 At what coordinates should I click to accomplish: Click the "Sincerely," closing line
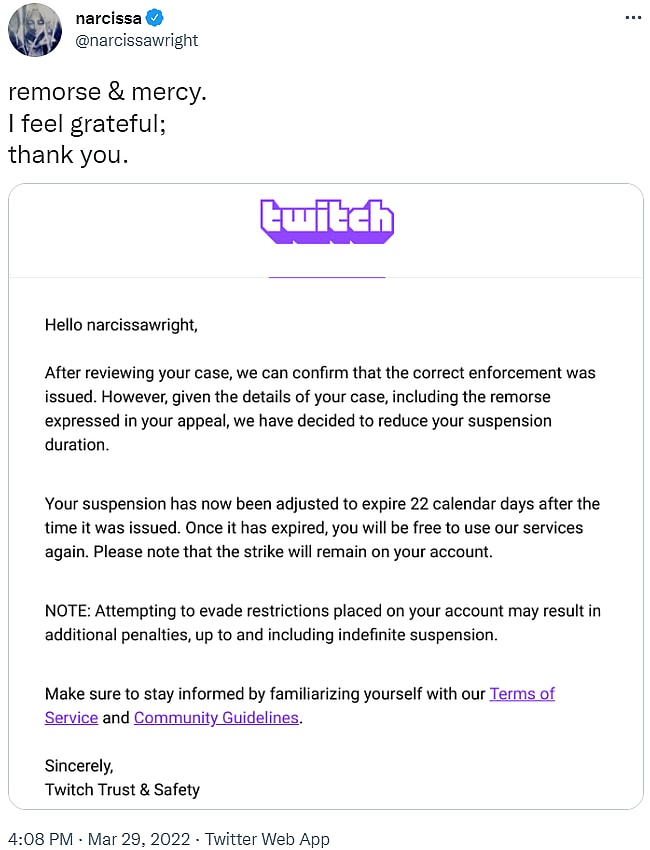click(79, 765)
